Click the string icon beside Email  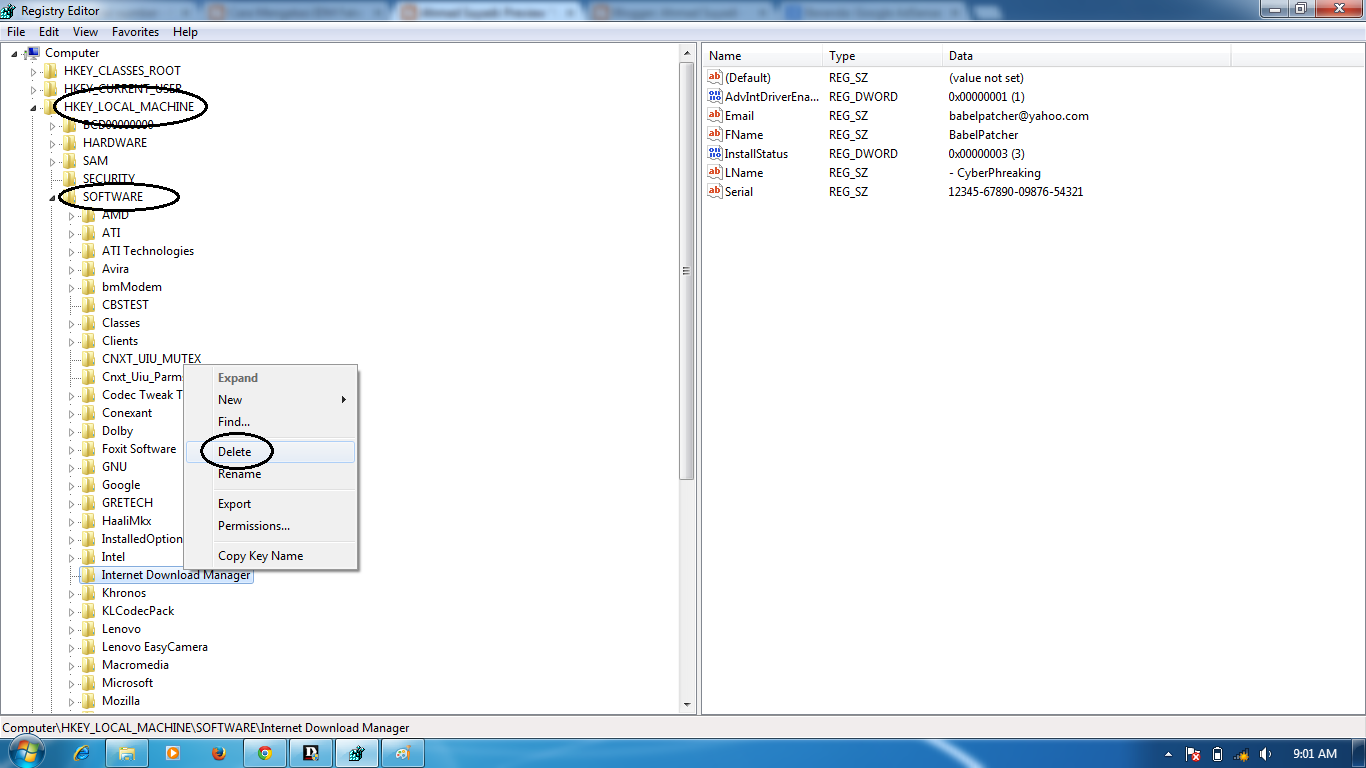715,116
